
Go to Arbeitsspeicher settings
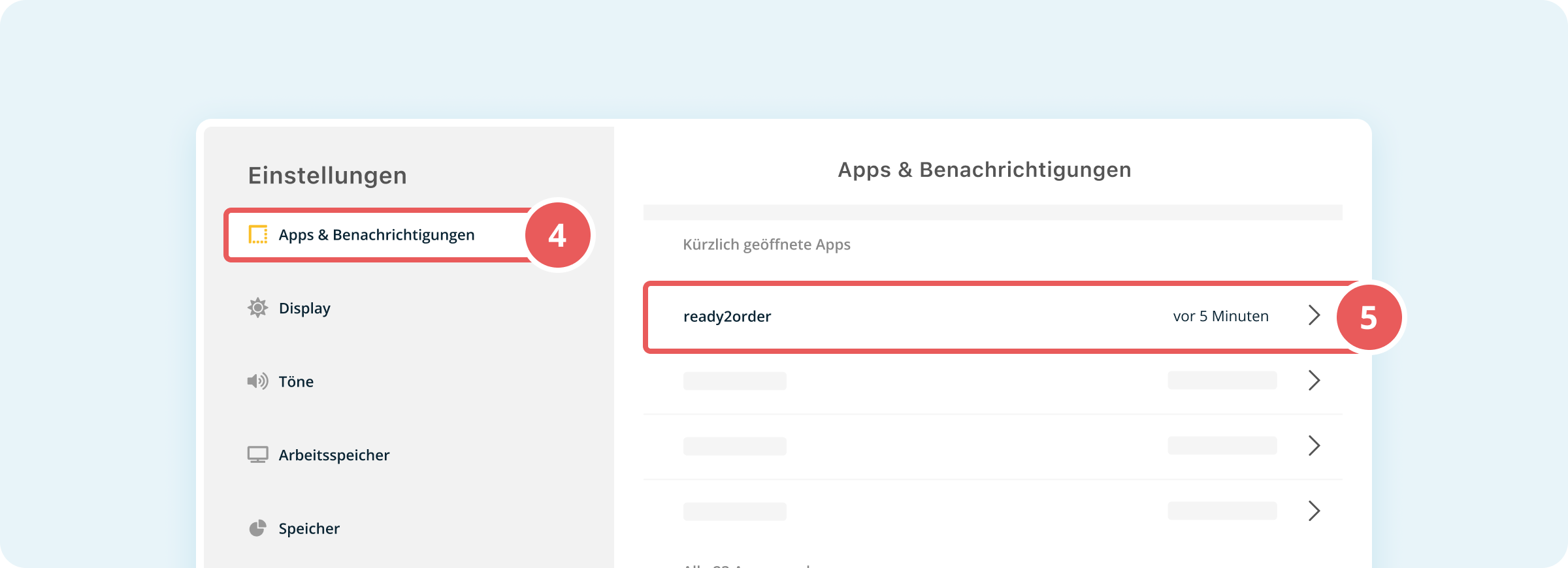click(334, 455)
